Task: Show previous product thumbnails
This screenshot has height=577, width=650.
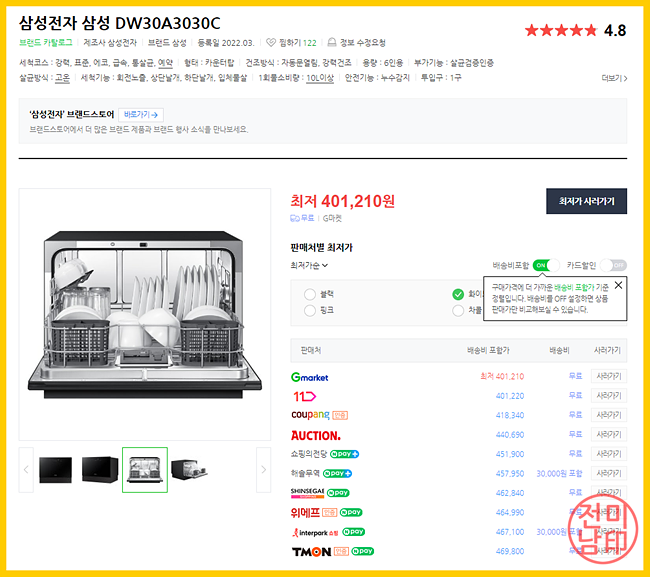Action: (26, 470)
